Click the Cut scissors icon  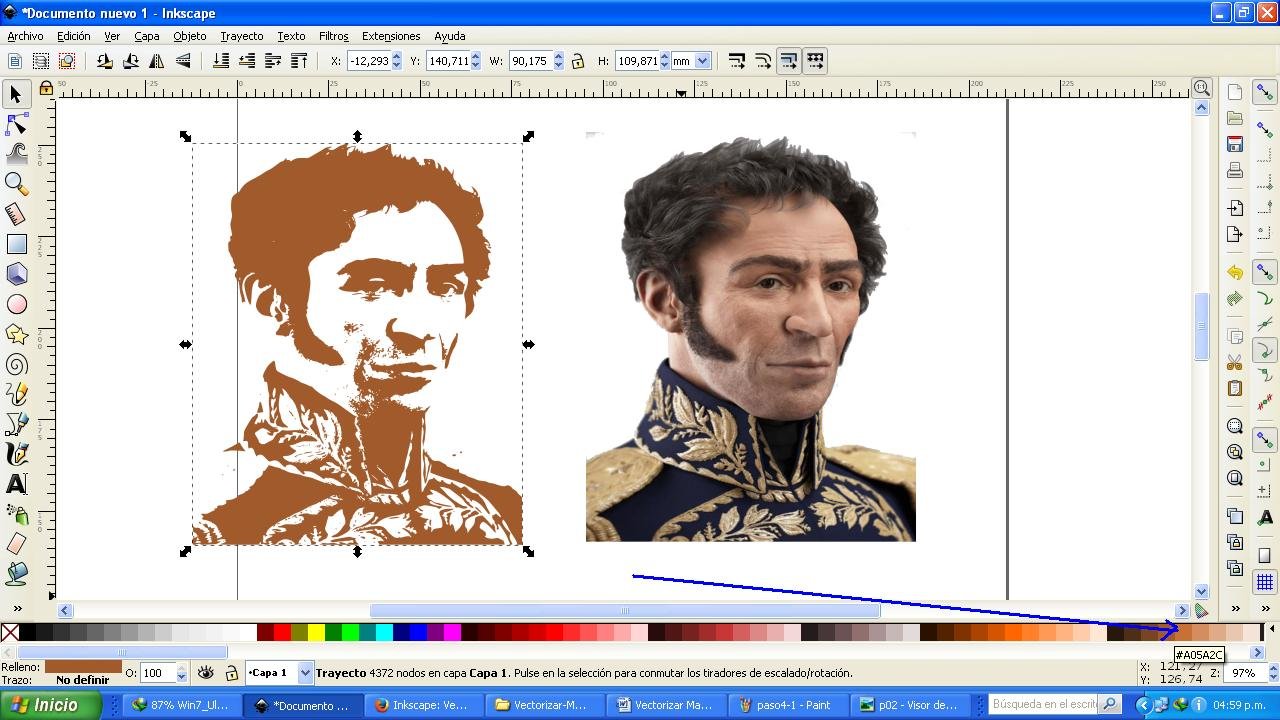[x=1235, y=362]
